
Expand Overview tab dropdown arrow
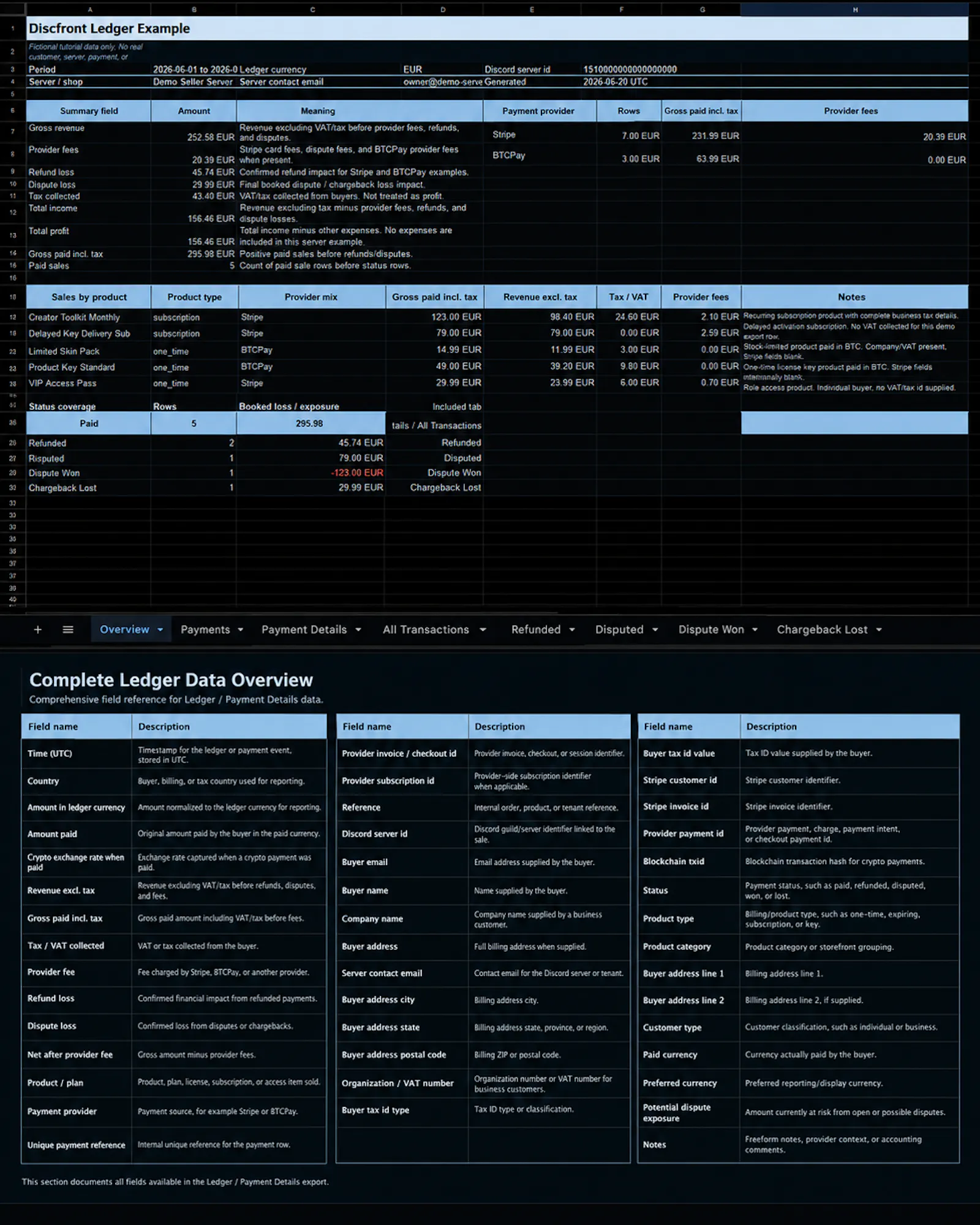160,630
